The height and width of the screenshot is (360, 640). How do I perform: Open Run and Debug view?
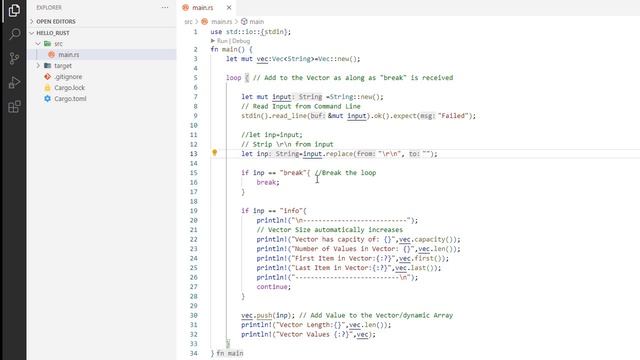tap(14, 82)
